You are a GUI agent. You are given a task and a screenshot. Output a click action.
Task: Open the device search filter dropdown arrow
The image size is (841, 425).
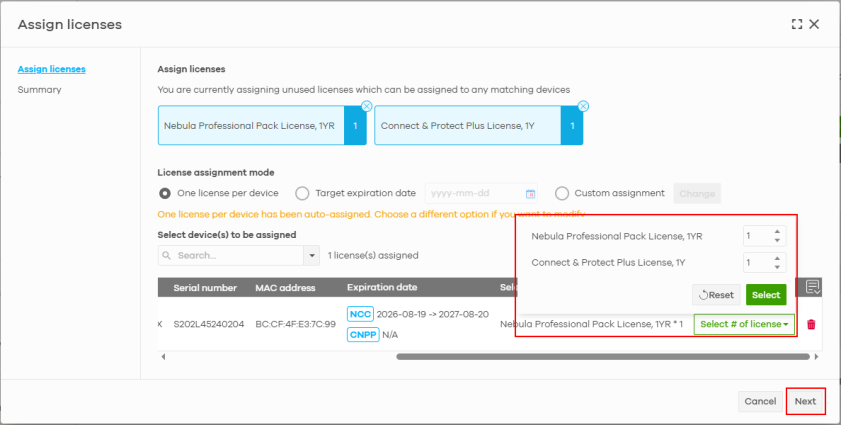point(312,255)
